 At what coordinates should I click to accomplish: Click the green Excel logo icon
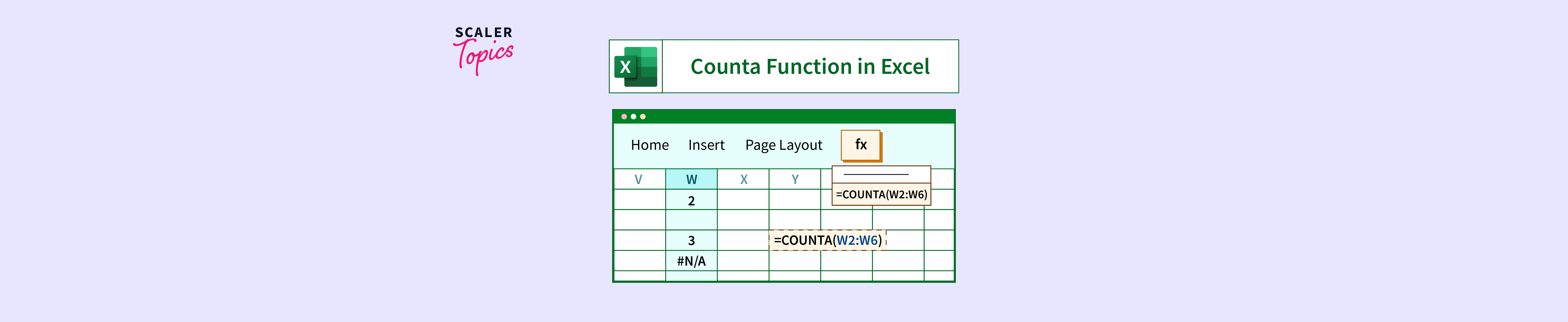pyautogui.click(x=635, y=66)
